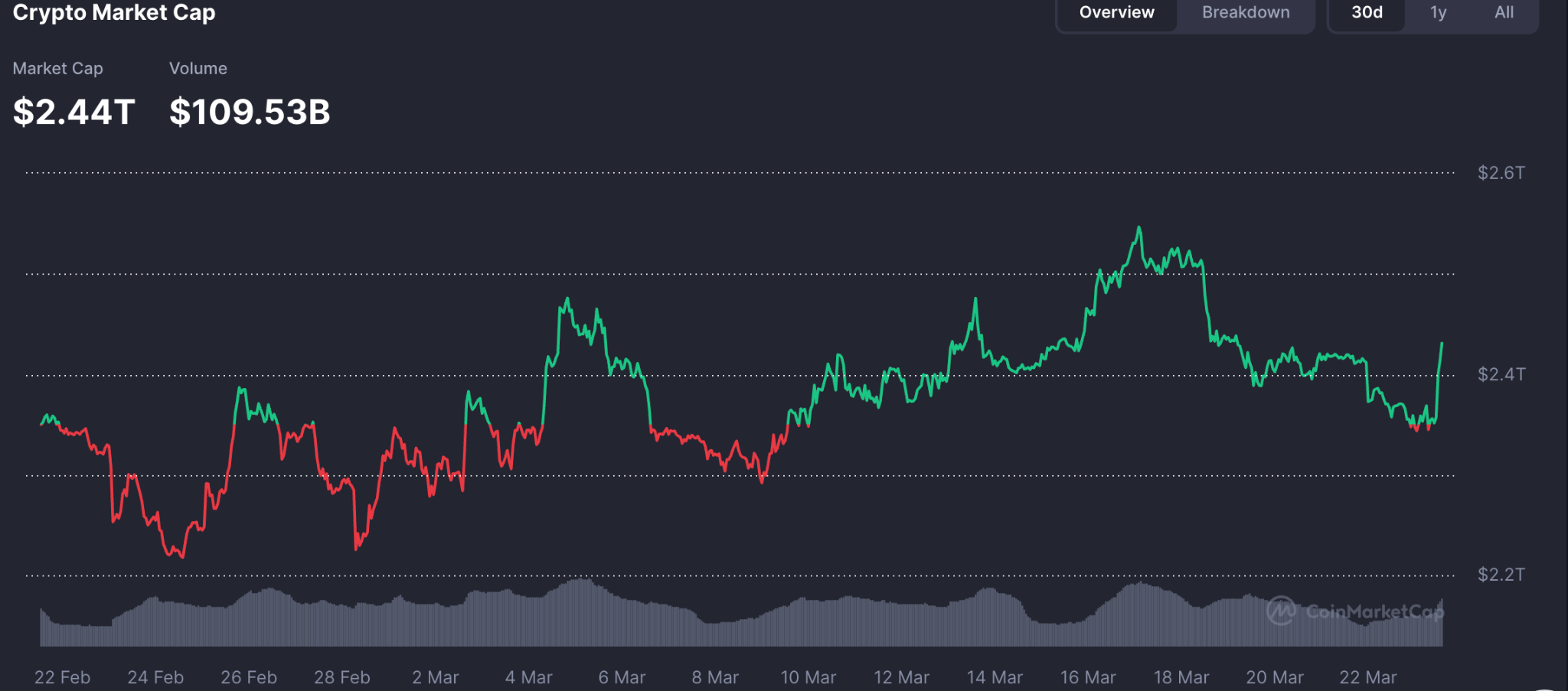
Task: Click the Market Cap label
Action: click(57, 68)
